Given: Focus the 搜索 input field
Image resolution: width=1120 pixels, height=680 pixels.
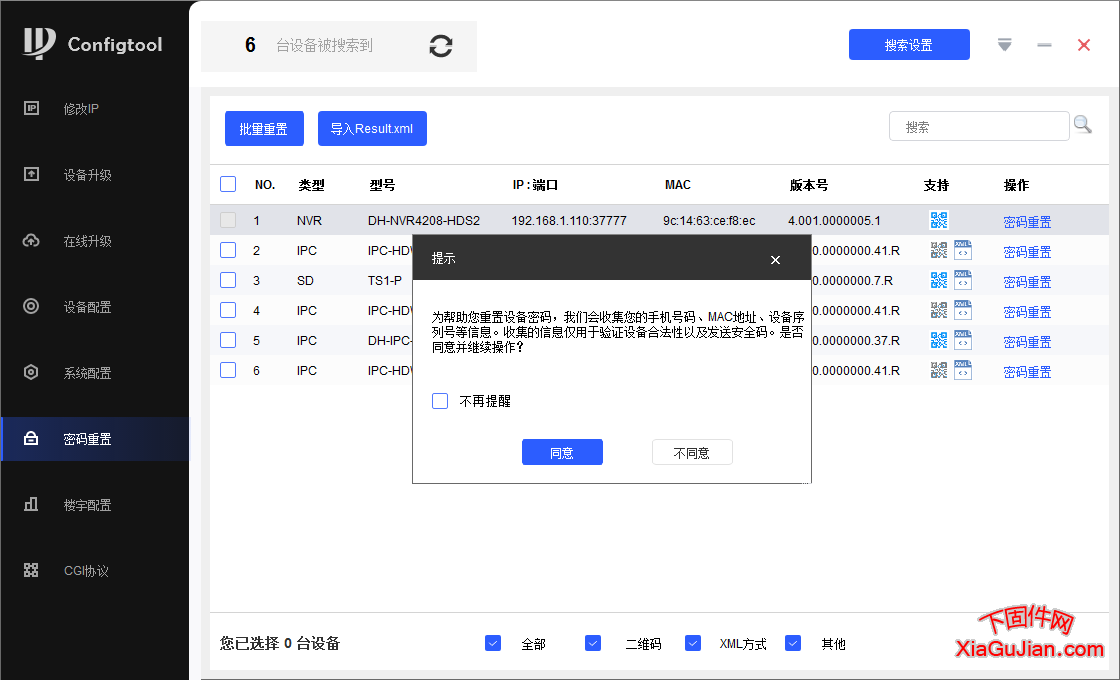Looking at the screenshot, I should pyautogui.click(x=979, y=126).
